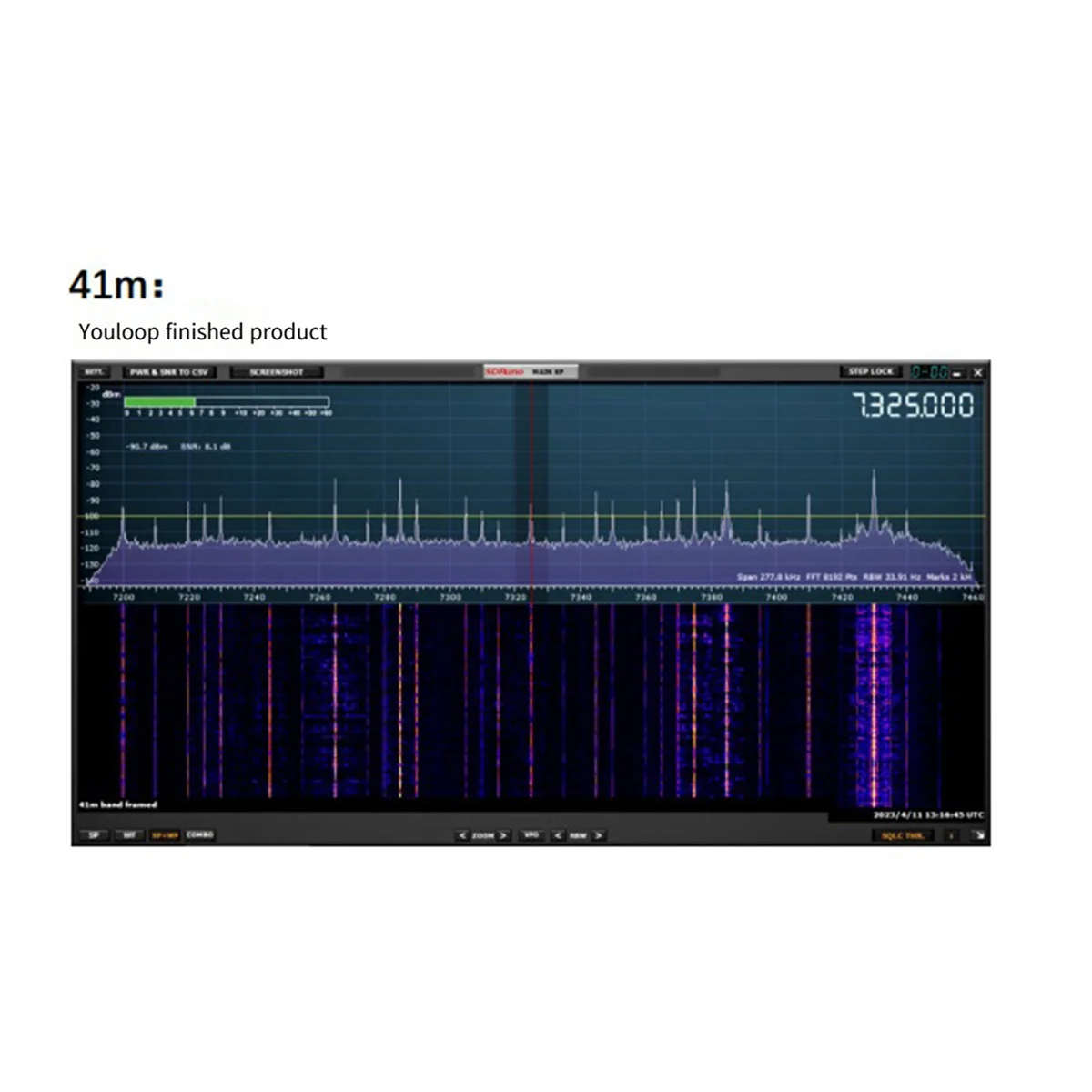Click the SCREENSHOT button

(277, 372)
